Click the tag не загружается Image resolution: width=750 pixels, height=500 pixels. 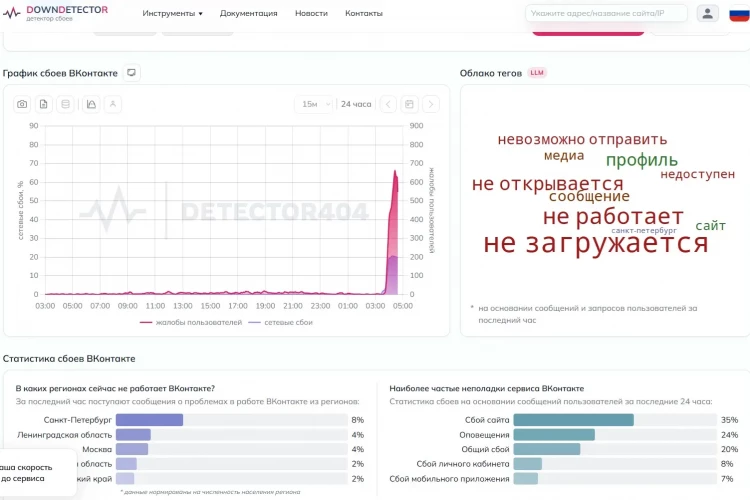pos(596,243)
